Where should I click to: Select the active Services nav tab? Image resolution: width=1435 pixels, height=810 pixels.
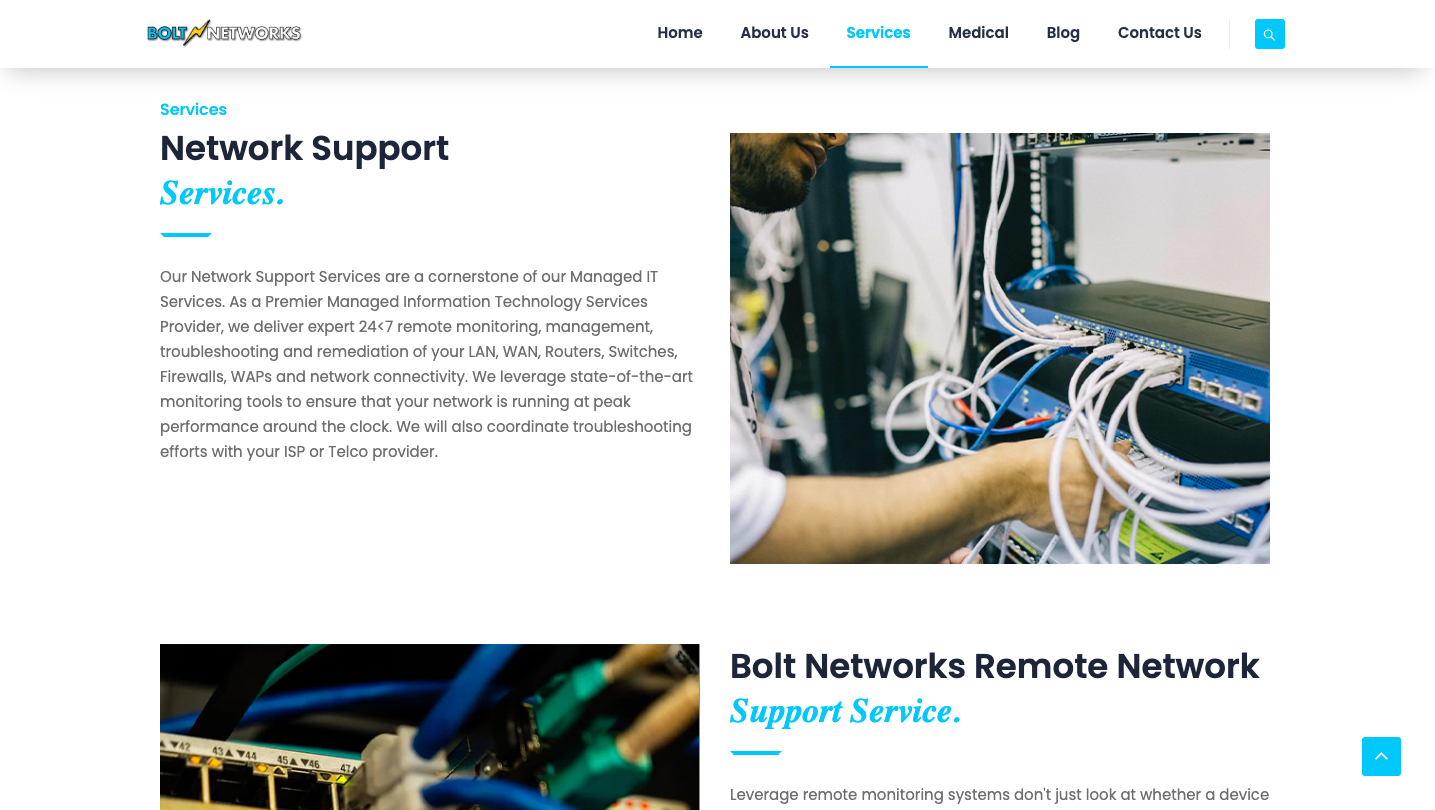pos(878,33)
